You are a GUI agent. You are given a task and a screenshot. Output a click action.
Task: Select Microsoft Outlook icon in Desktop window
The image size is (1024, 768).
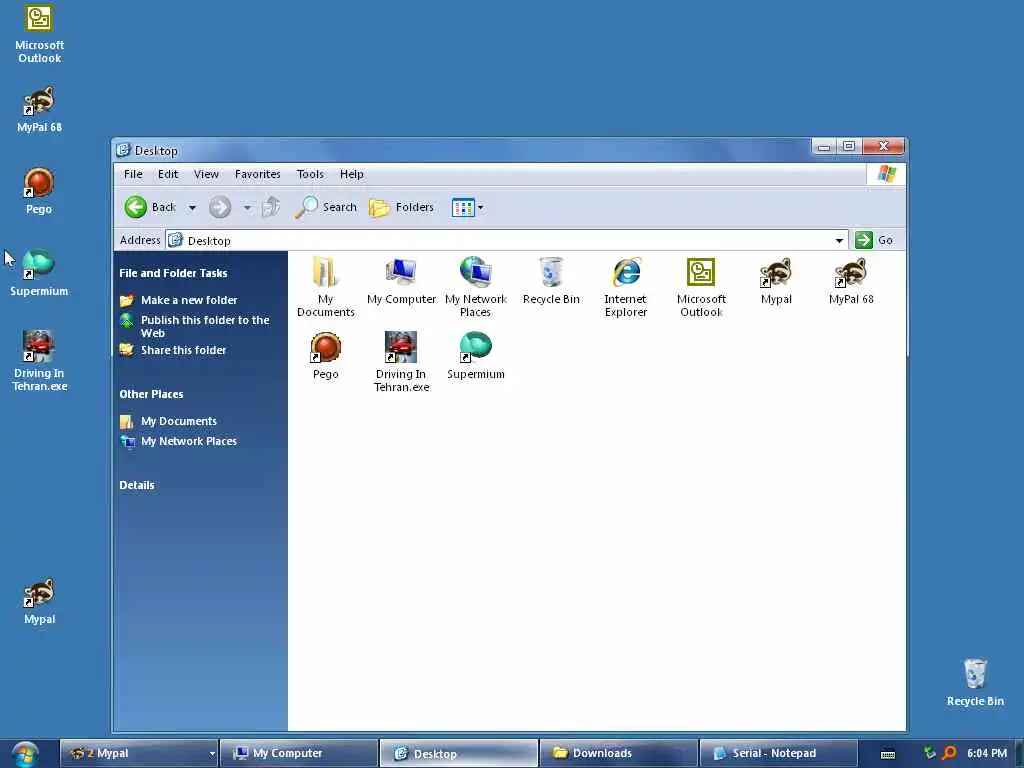[701, 287]
